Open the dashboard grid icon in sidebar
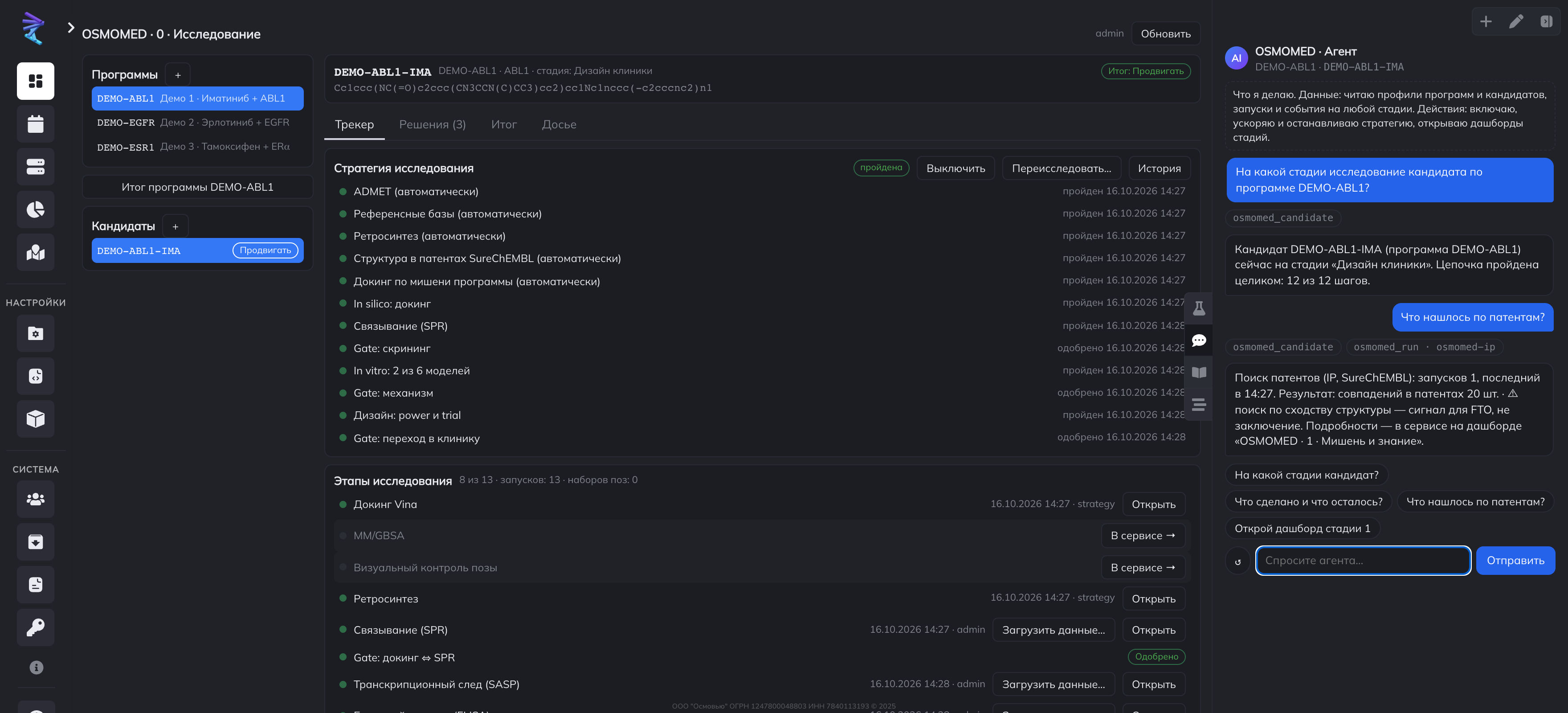 pyautogui.click(x=35, y=81)
